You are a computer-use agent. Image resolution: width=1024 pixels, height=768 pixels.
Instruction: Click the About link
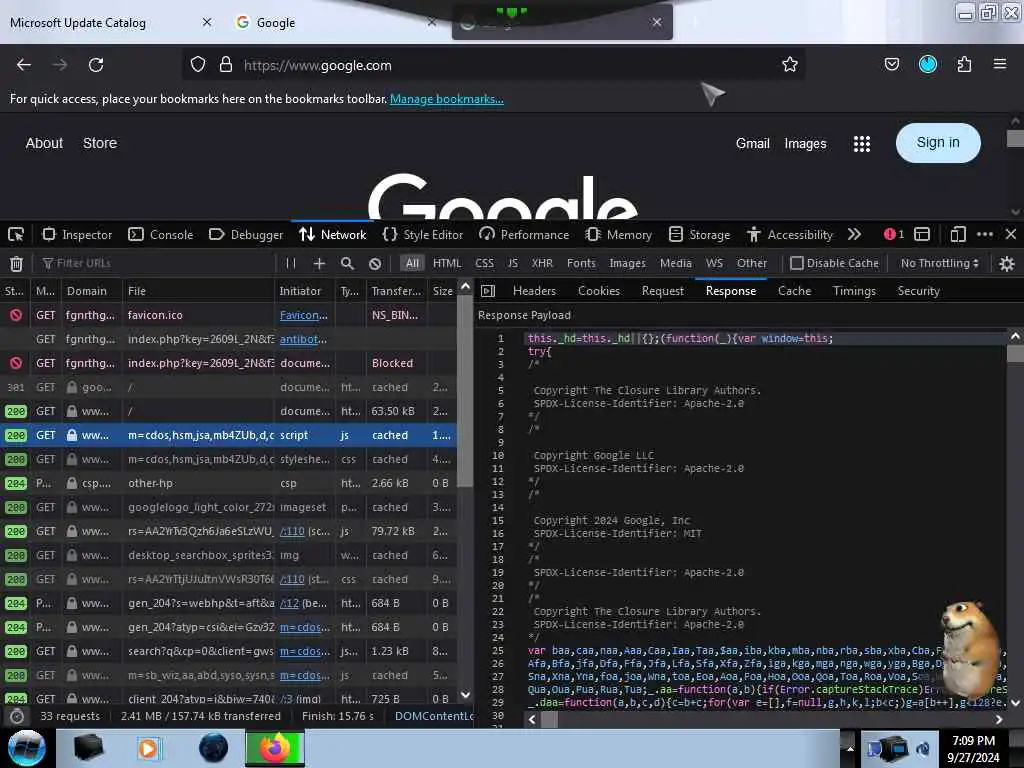(x=44, y=143)
